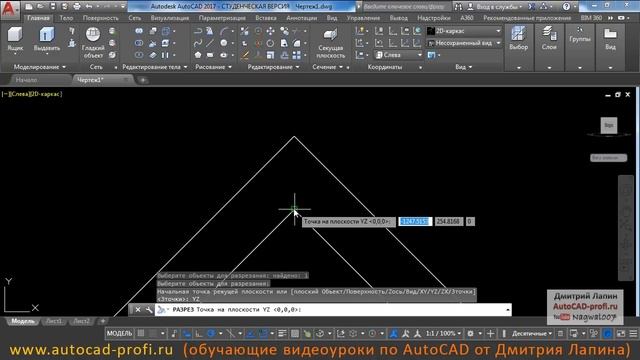
Task: Click the New file icon in quick access toolbar
Action: (x=29, y=7)
